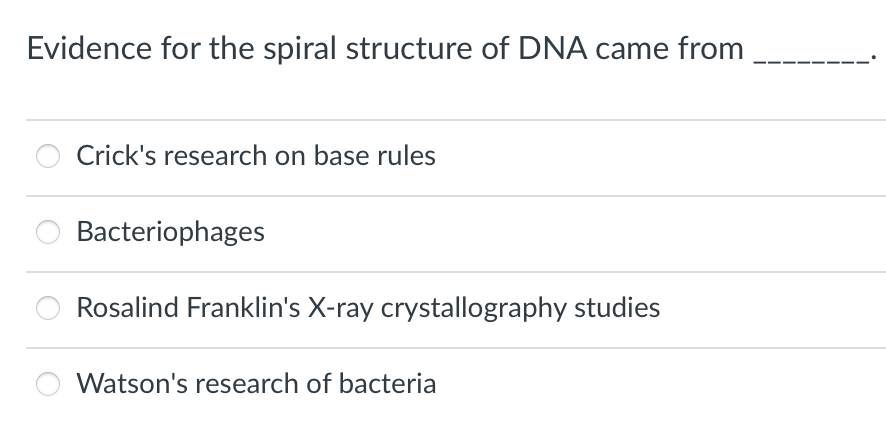Viewport: 886px width, 436px height.
Task: Click the word "Franklin's" in the third option
Action: coord(243,308)
